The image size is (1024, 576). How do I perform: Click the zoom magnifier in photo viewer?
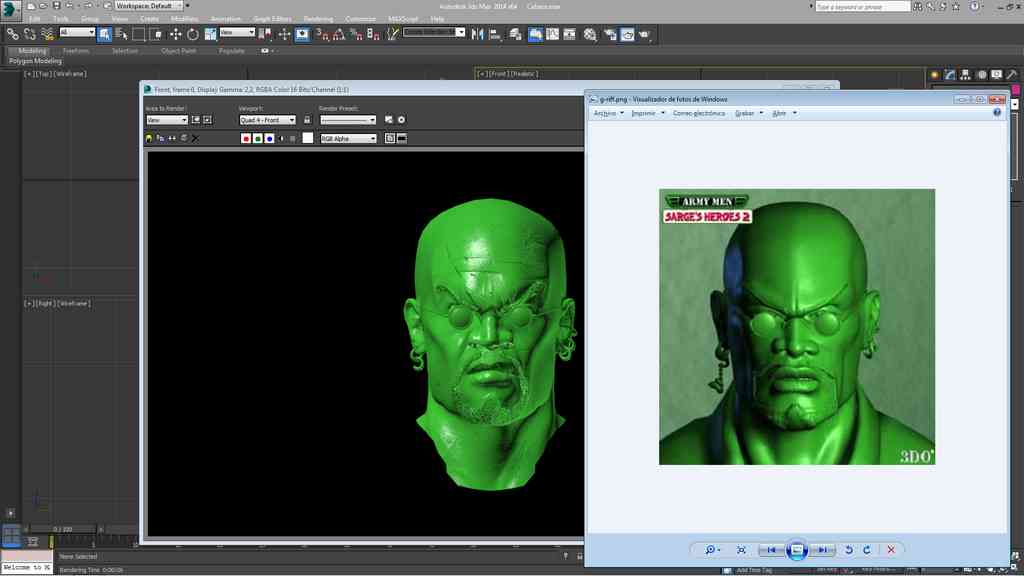click(x=711, y=550)
